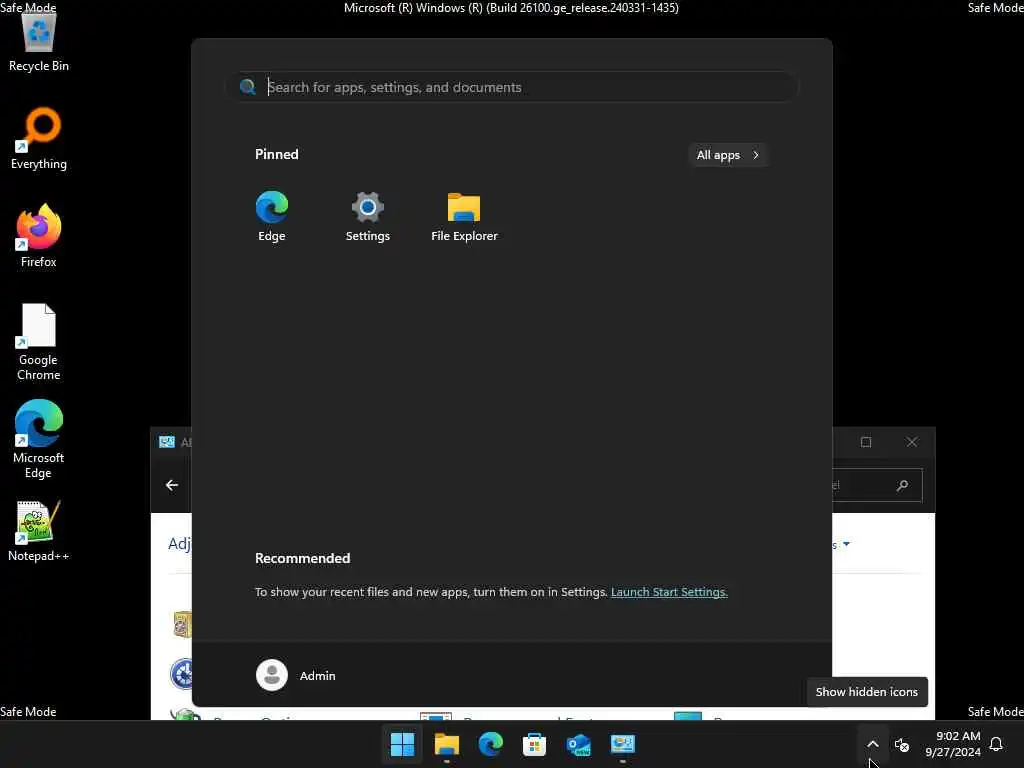Viewport: 1024px width, 768px height.
Task: Go back in the Control Panel window
Action: coord(172,485)
